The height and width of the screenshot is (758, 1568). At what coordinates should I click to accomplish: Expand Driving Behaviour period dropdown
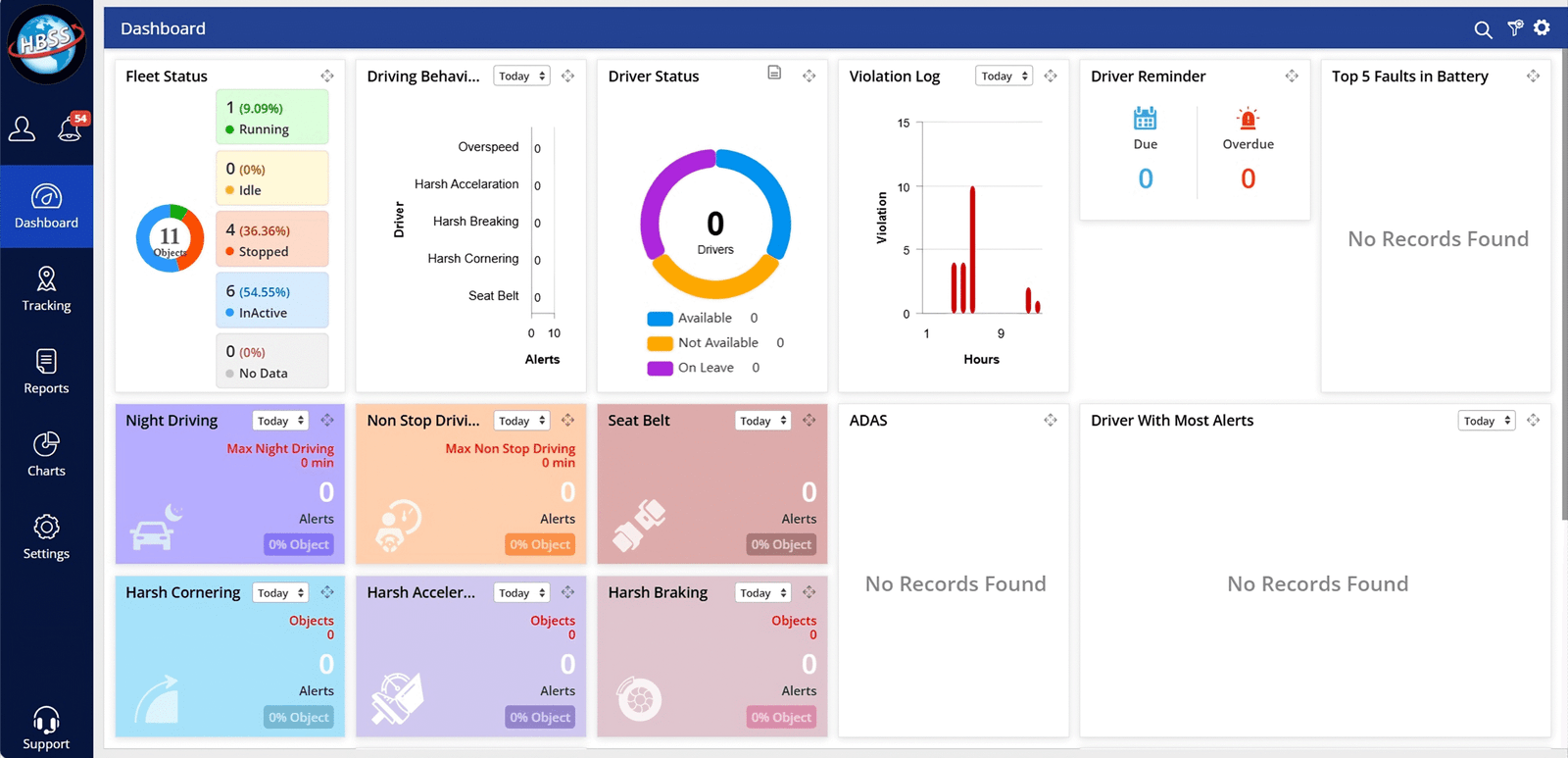(x=521, y=76)
